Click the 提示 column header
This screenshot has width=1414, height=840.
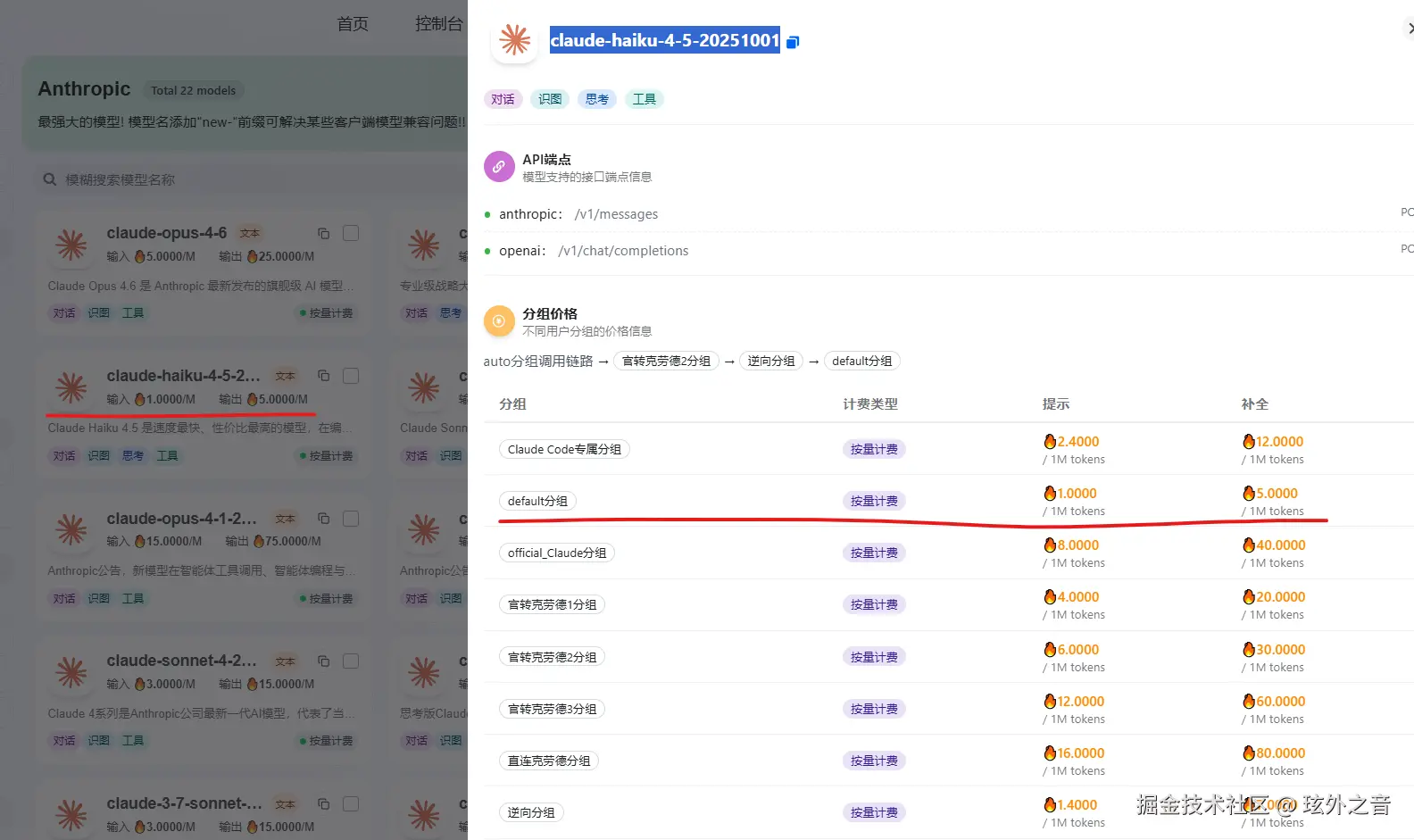pyautogui.click(x=1056, y=404)
